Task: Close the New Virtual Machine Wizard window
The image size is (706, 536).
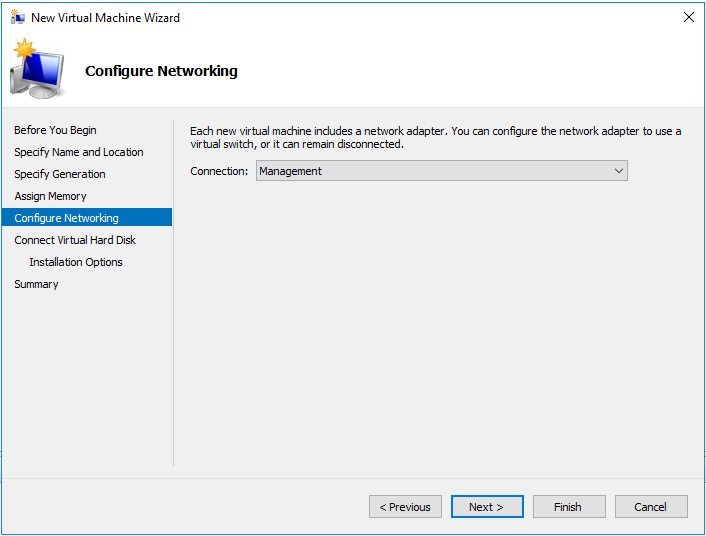Action: pyautogui.click(x=688, y=17)
